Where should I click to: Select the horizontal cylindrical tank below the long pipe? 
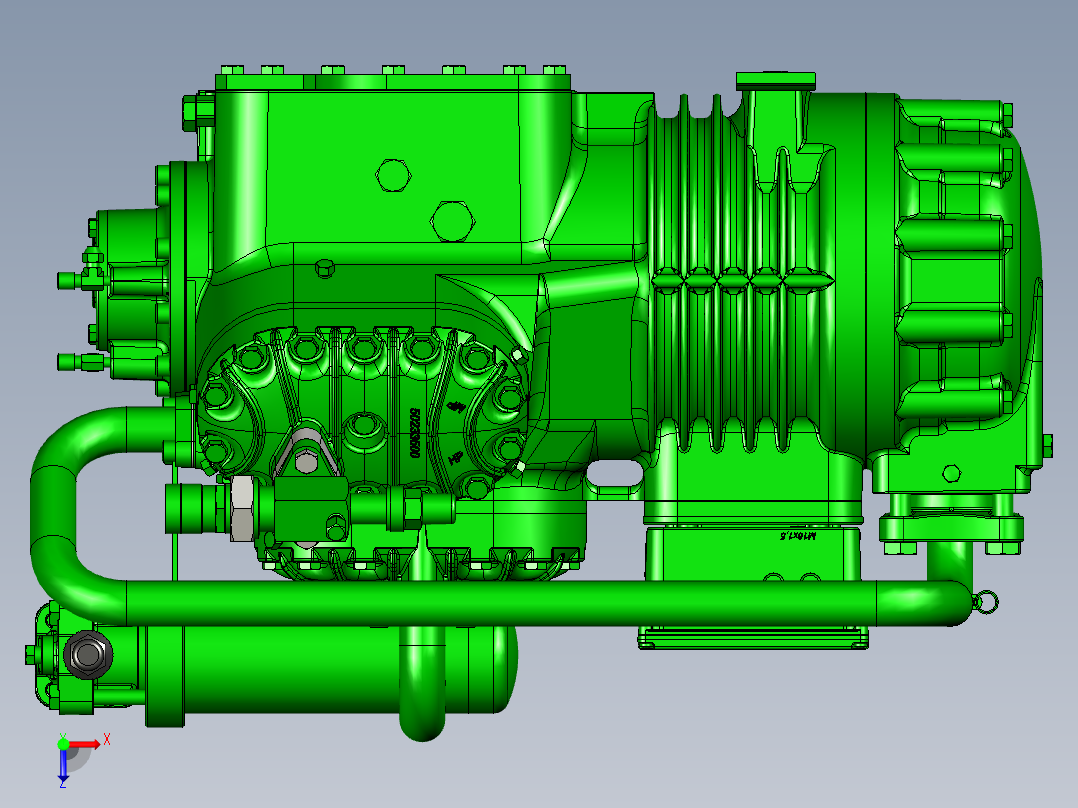tap(330, 669)
